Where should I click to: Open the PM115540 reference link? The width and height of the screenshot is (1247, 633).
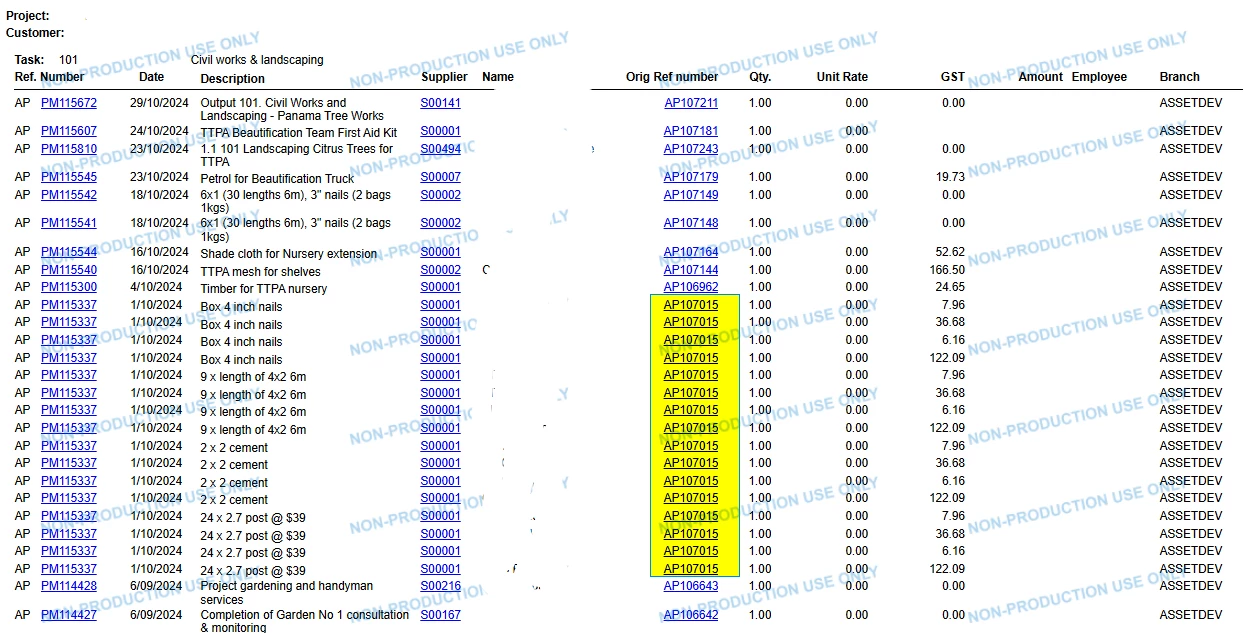pos(69,270)
